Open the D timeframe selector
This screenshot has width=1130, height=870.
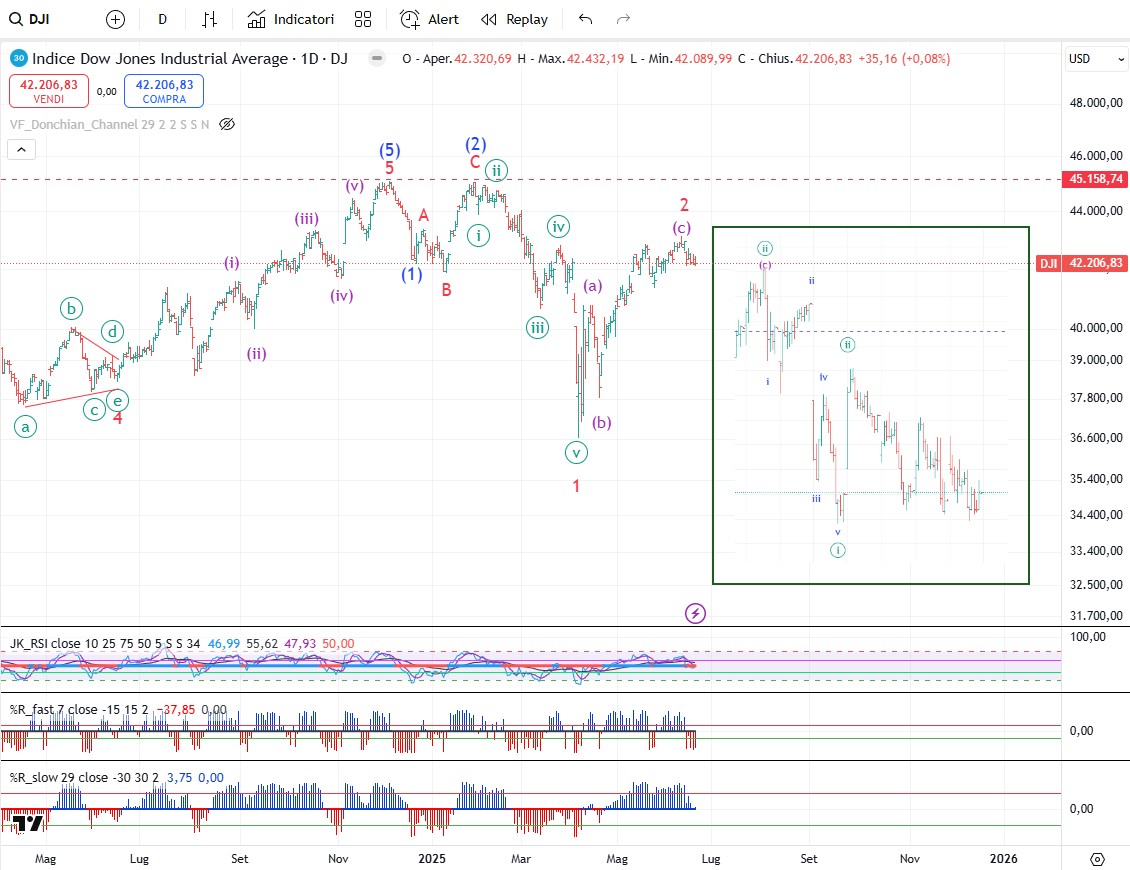click(x=163, y=19)
